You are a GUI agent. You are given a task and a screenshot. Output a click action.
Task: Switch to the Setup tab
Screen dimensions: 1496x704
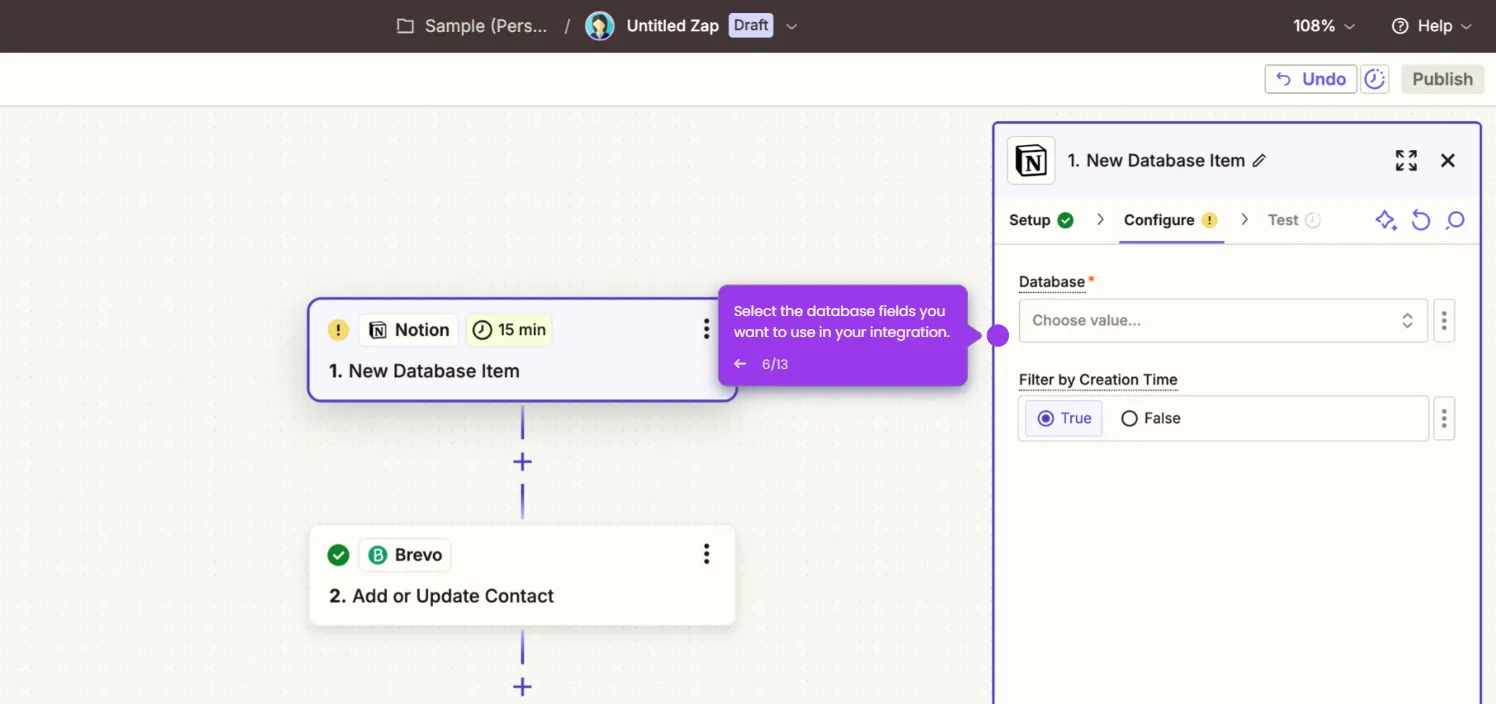(1041, 220)
